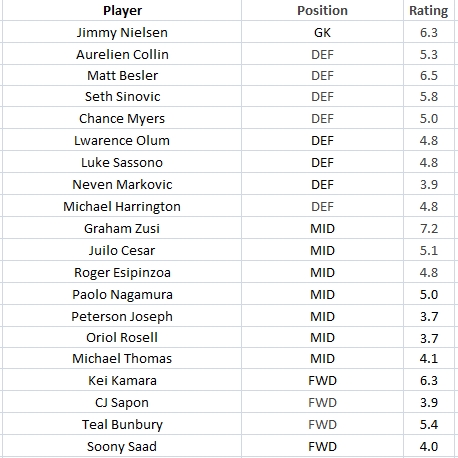Click Neven Markovic's 3.9 rating cell
This screenshot has width=458, height=458.
pos(429,184)
